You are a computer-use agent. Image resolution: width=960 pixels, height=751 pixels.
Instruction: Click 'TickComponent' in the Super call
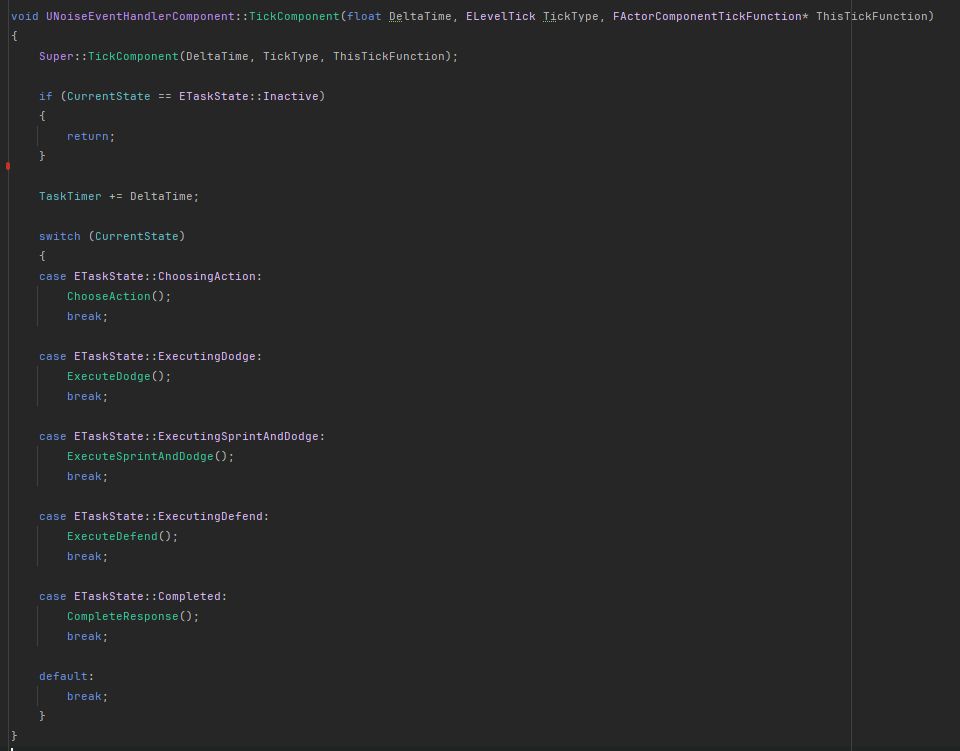pyautogui.click(x=133, y=56)
